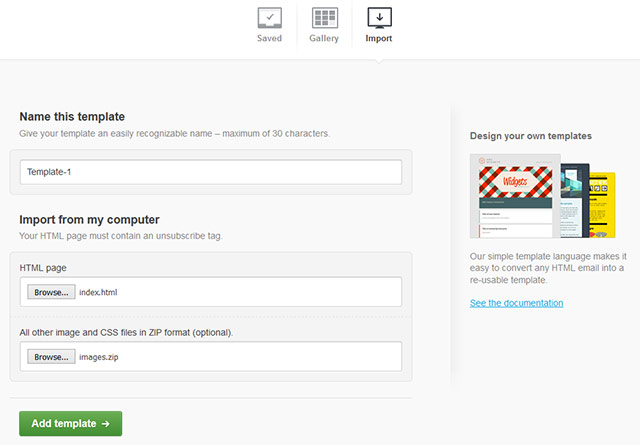Image resolution: width=640 pixels, height=445 pixels.
Task: Select the Import tab label
Action: [x=379, y=39]
